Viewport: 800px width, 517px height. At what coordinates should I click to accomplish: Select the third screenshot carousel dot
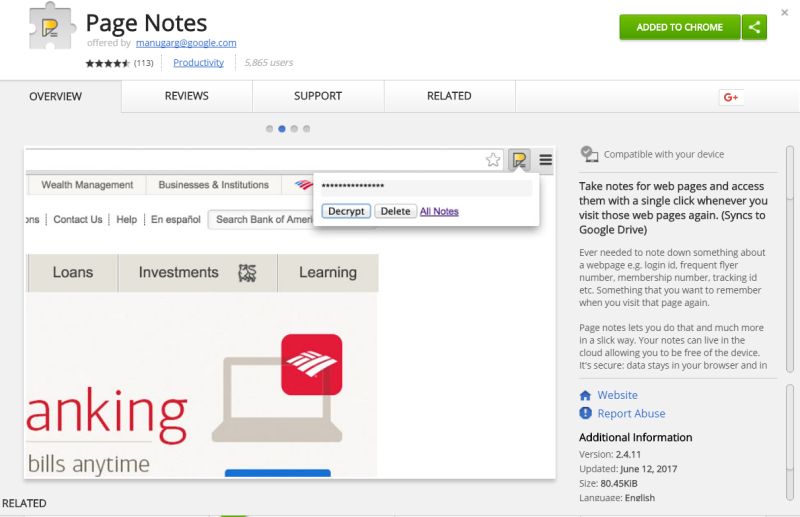pos(294,129)
